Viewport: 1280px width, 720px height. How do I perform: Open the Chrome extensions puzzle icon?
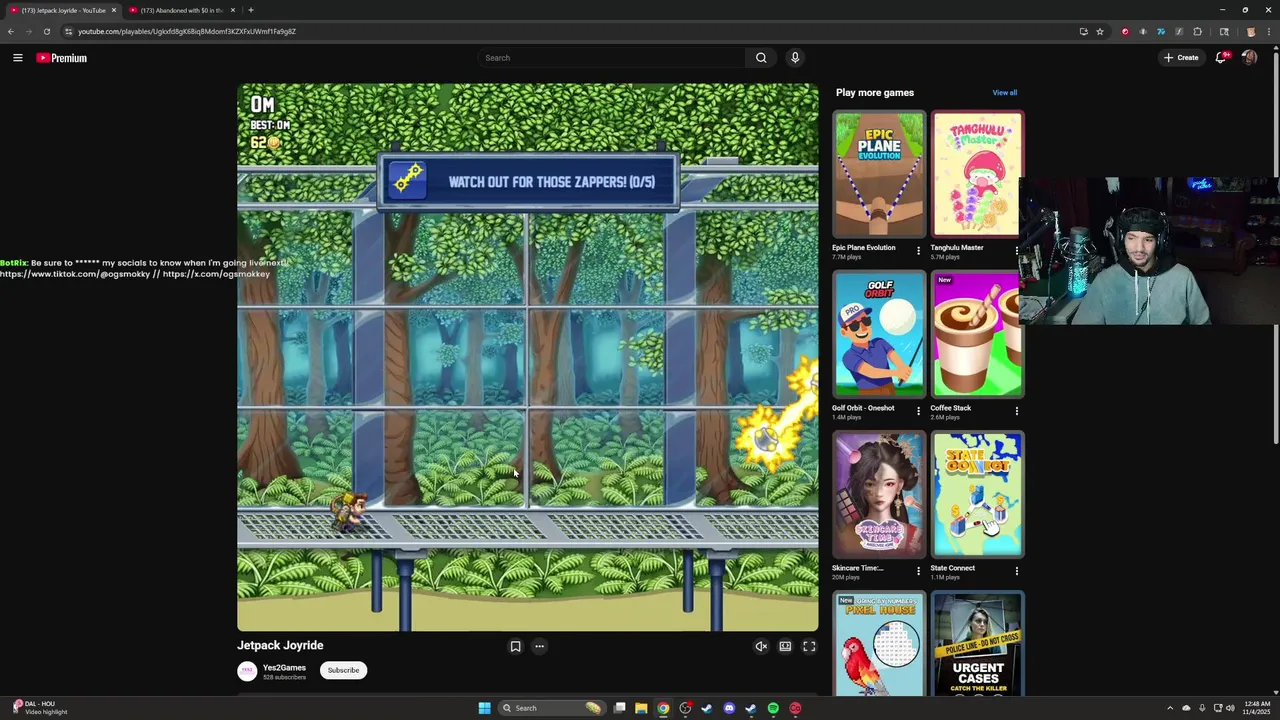(1197, 31)
